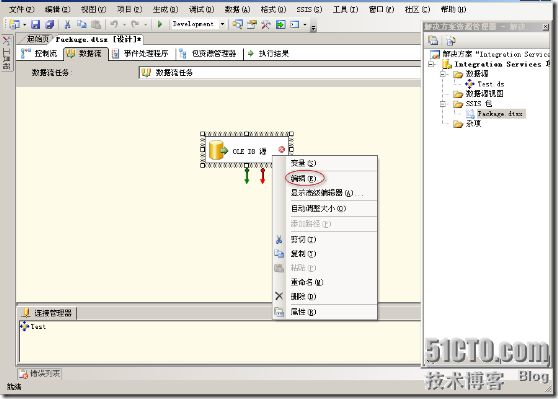Open the 文件 (File) menu

coord(22,9)
